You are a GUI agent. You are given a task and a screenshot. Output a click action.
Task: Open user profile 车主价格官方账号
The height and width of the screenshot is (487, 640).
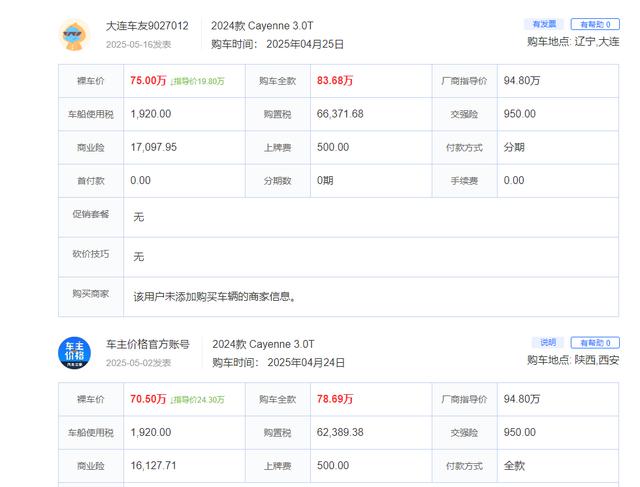pyautogui.click(x=148, y=345)
